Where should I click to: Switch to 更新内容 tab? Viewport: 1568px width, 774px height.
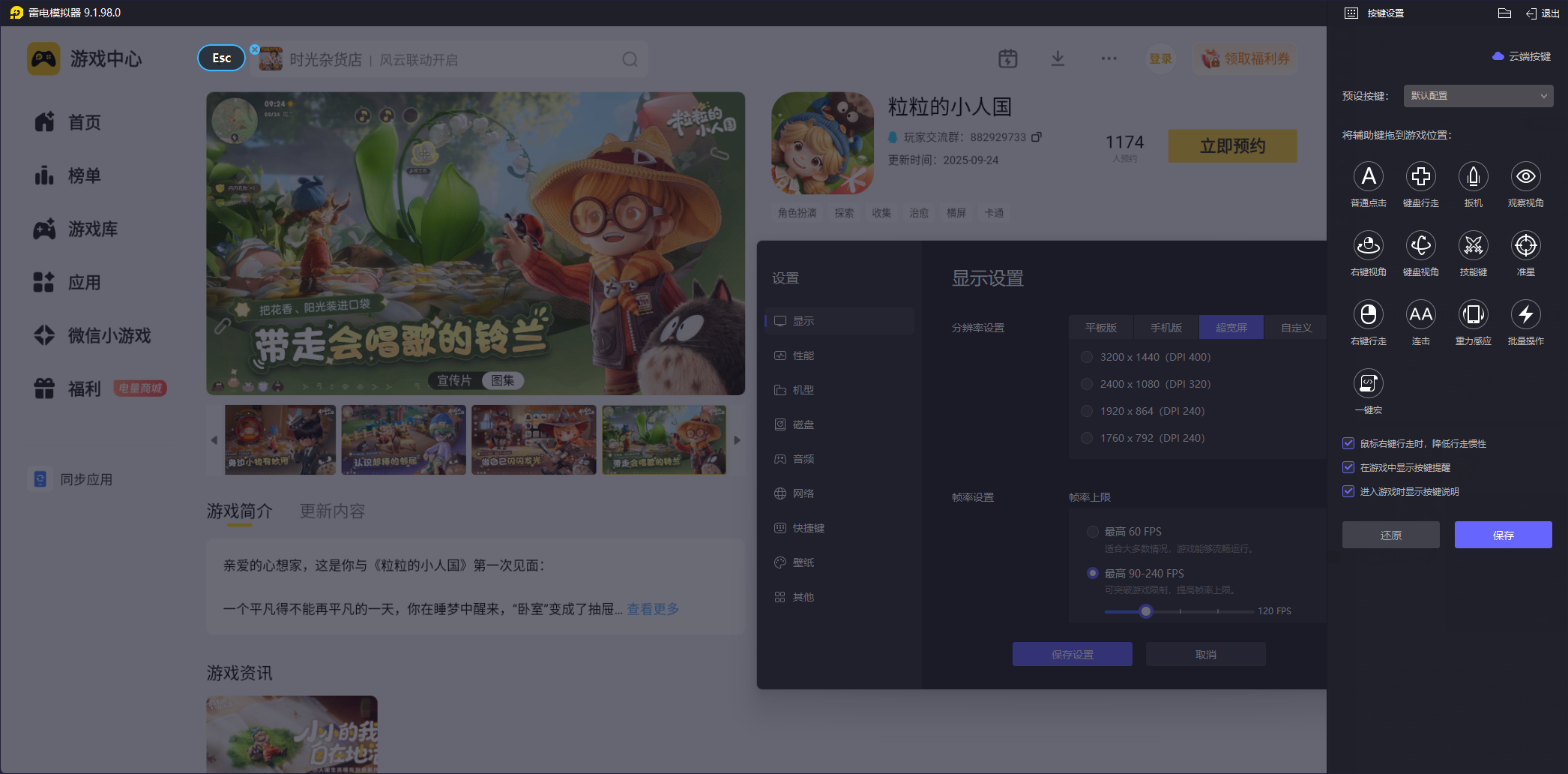tap(332, 511)
